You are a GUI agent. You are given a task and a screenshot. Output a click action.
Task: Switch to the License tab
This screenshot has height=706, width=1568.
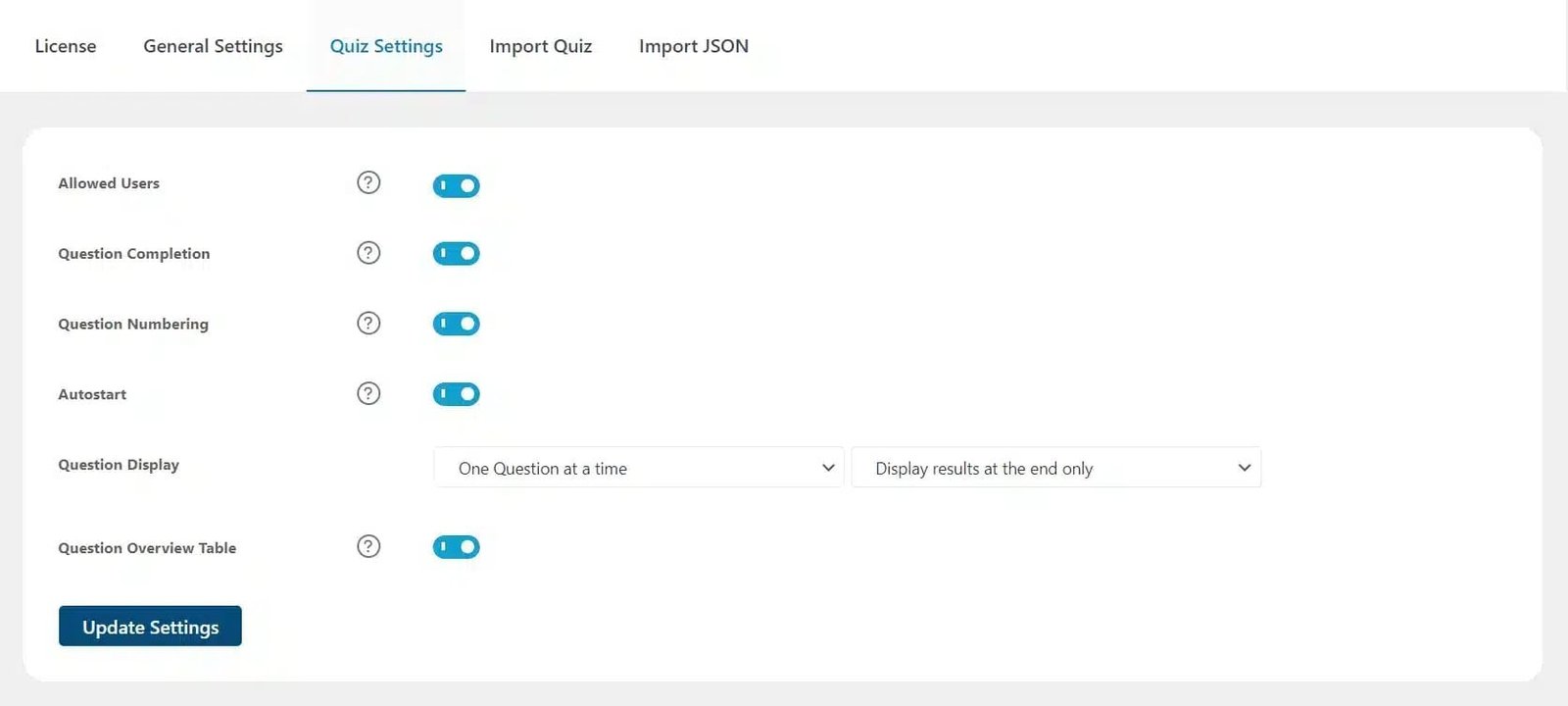(66, 46)
